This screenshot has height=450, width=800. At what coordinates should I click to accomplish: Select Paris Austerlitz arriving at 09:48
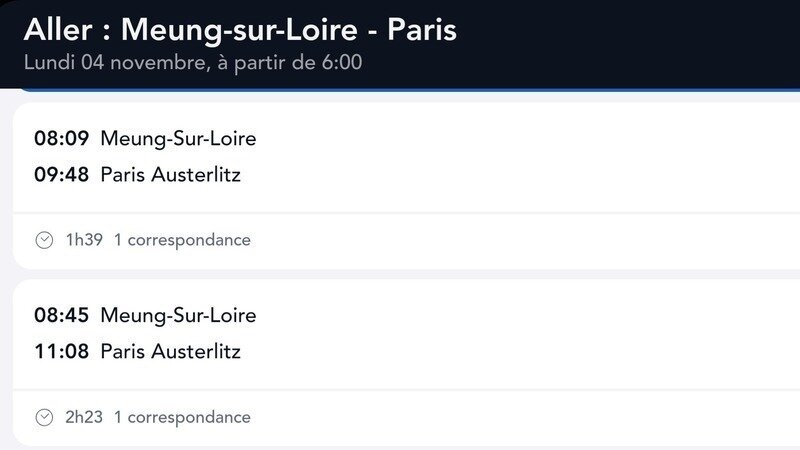pyautogui.click(x=171, y=175)
